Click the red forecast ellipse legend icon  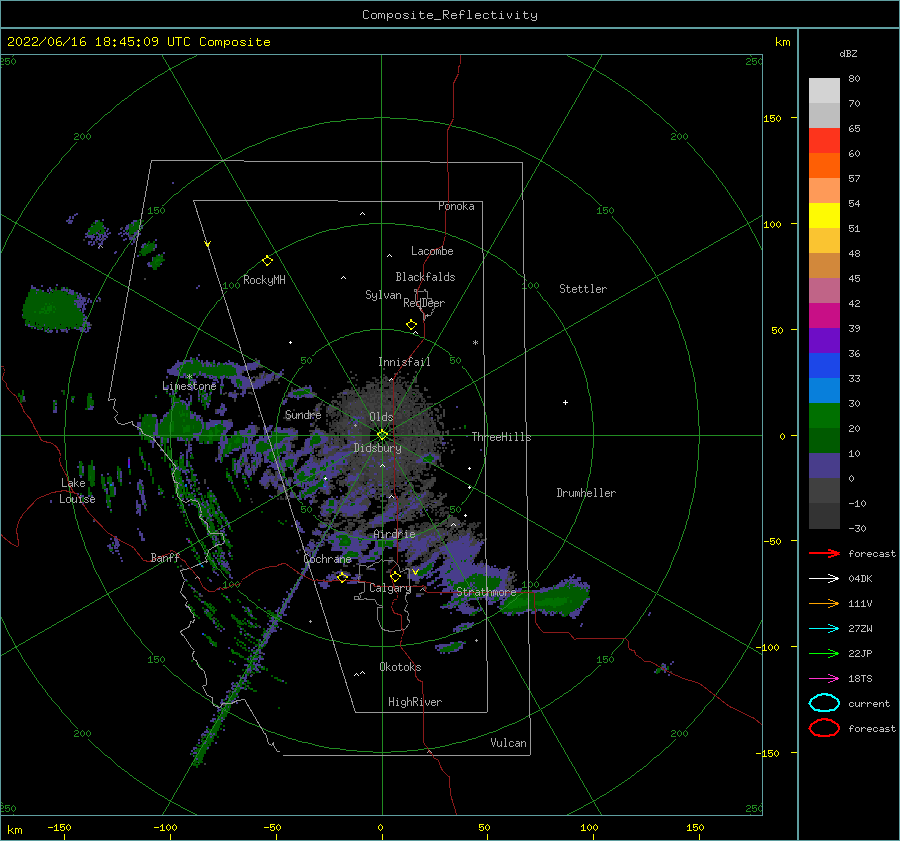(x=824, y=728)
